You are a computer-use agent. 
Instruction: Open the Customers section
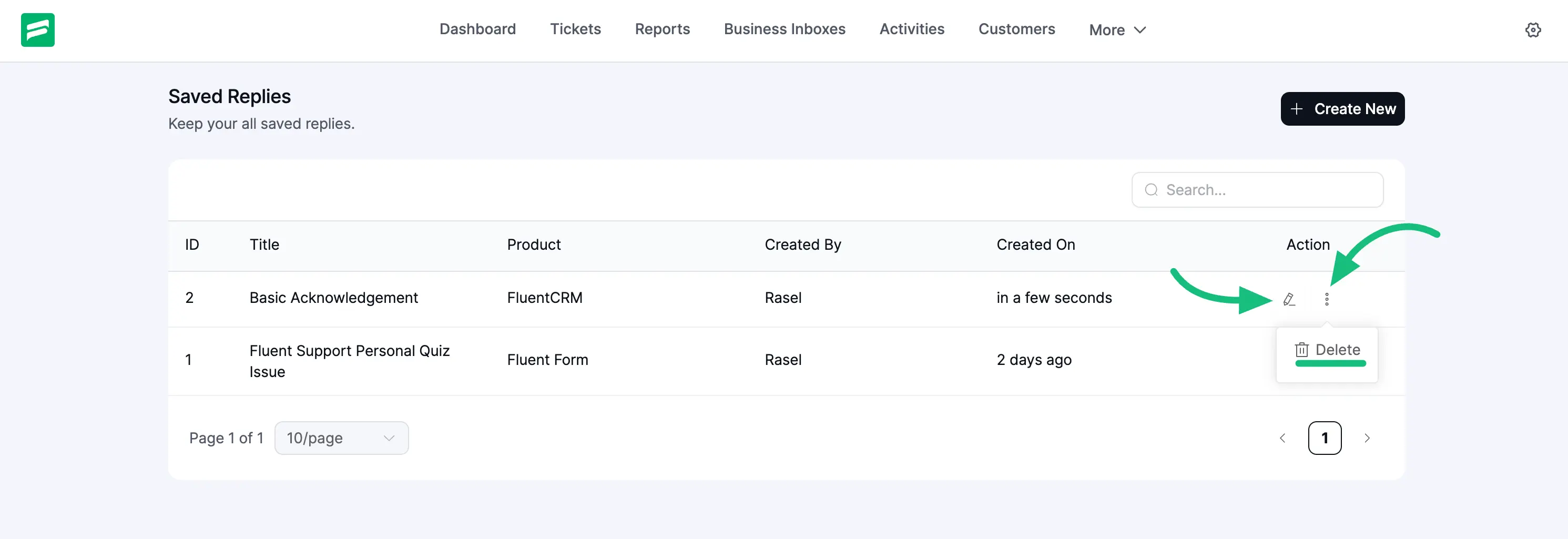pos(1016,29)
